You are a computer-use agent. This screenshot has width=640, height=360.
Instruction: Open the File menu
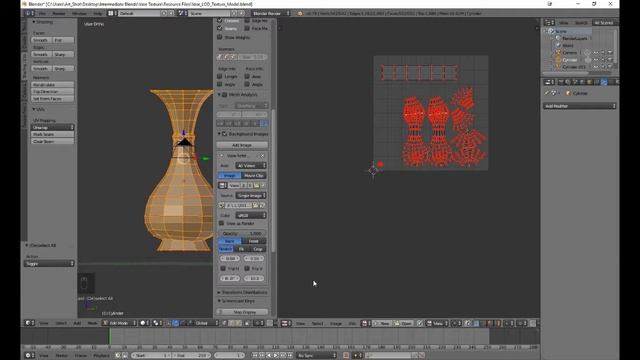[42, 13]
